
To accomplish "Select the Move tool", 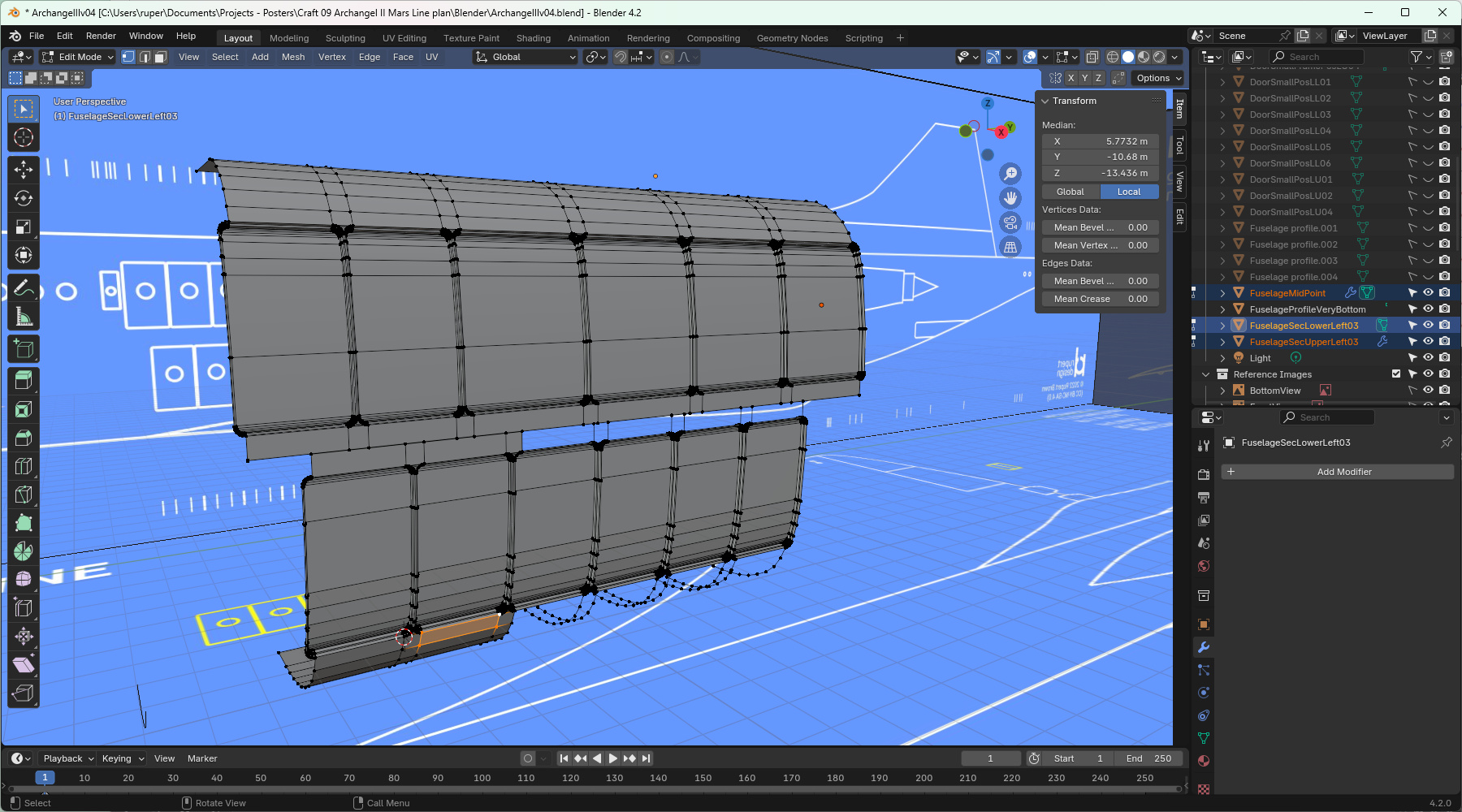I will click(x=24, y=169).
